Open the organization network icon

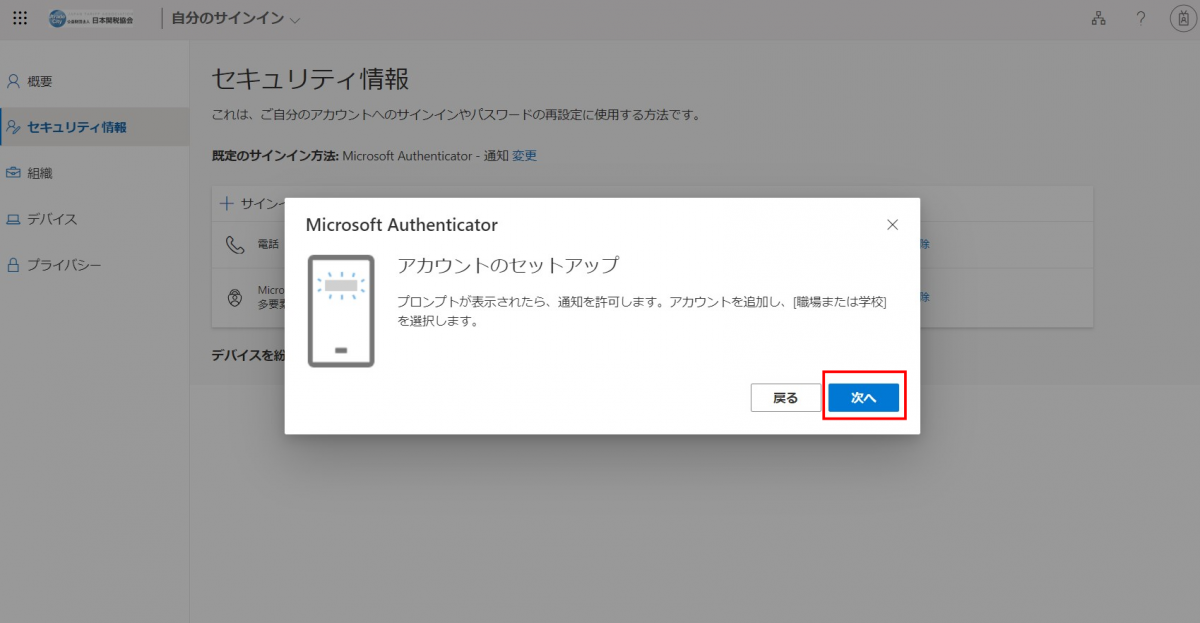(x=1098, y=19)
